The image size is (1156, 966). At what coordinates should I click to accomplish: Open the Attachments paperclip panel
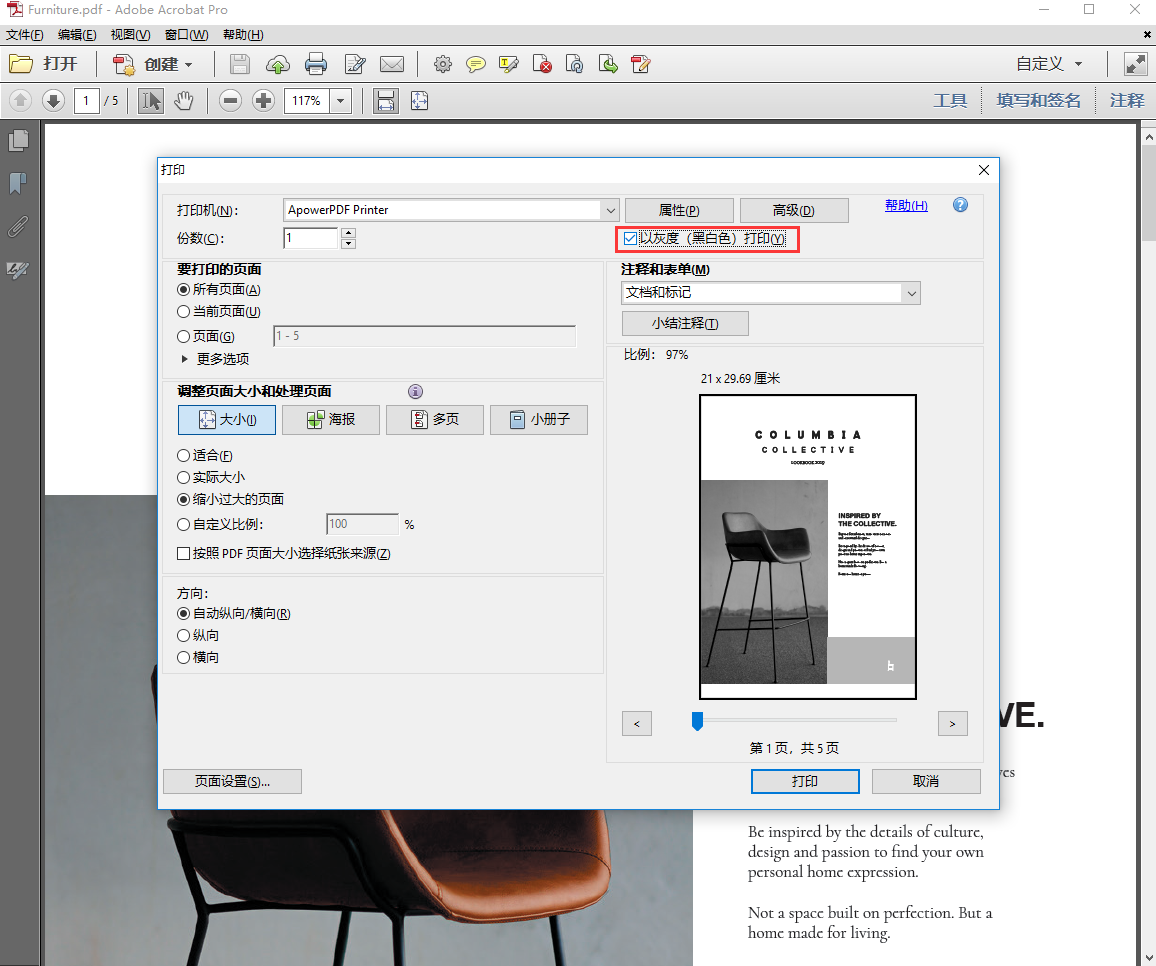[x=18, y=227]
